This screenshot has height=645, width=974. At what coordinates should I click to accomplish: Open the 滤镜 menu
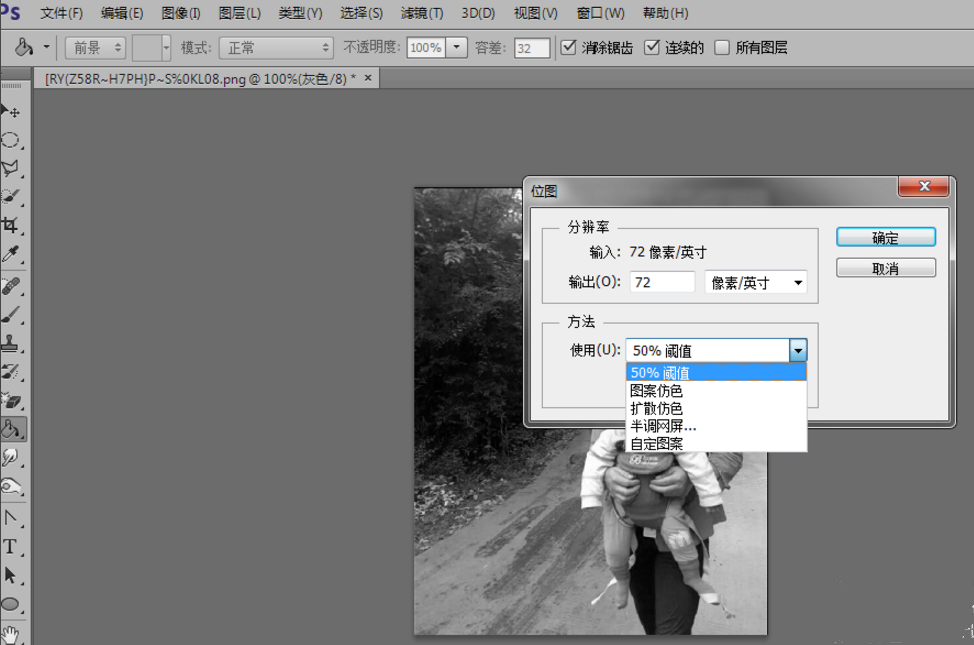coord(420,13)
